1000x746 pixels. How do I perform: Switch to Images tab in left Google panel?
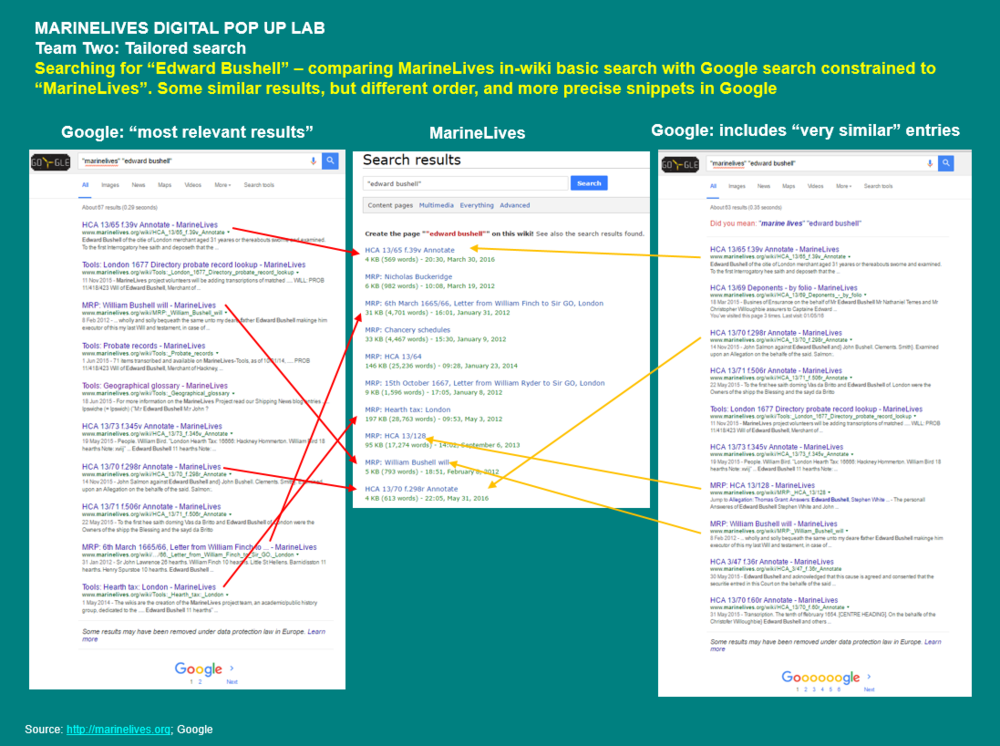tap(108, 185)
